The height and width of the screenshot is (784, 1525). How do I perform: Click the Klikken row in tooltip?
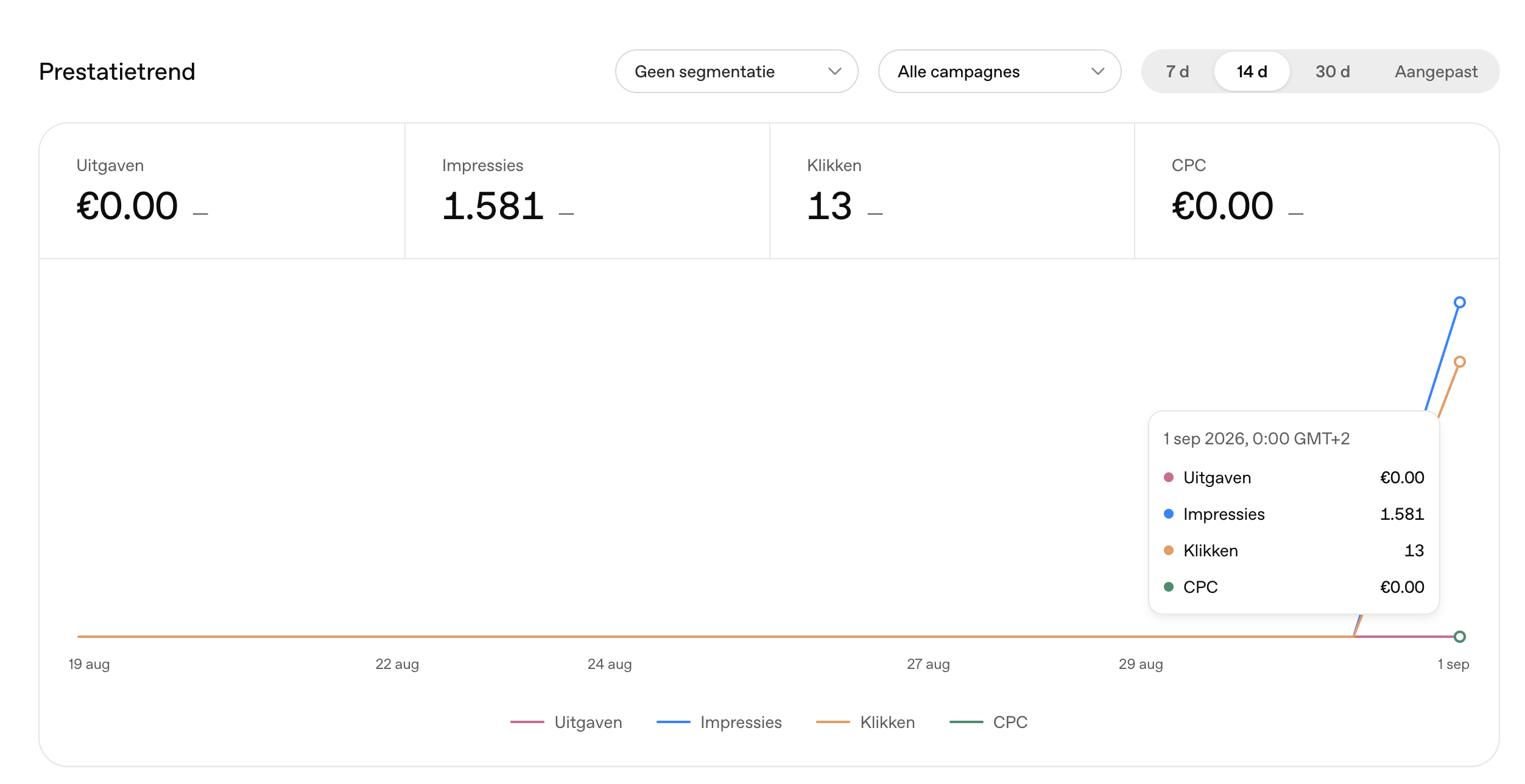coord(1294,550)
